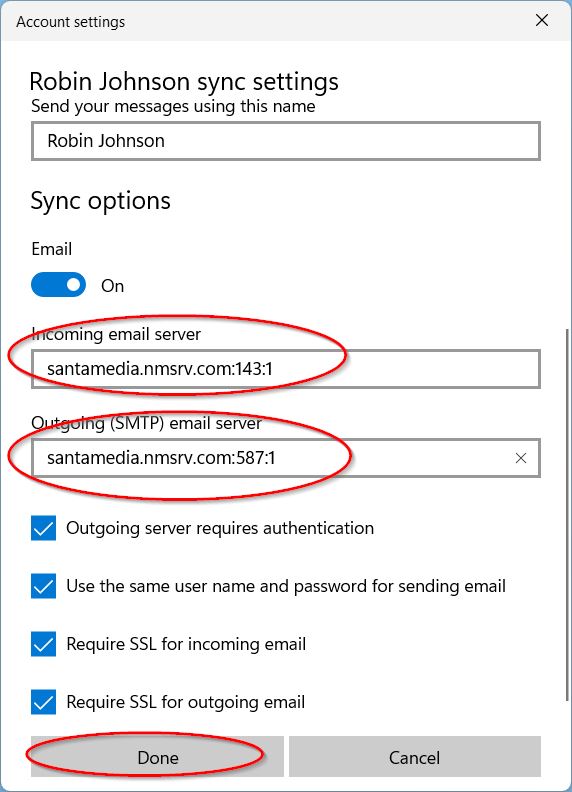This screenshot has width=572, height=792.
Task: Cancel the sync settings changes
Action: point(415,757)
